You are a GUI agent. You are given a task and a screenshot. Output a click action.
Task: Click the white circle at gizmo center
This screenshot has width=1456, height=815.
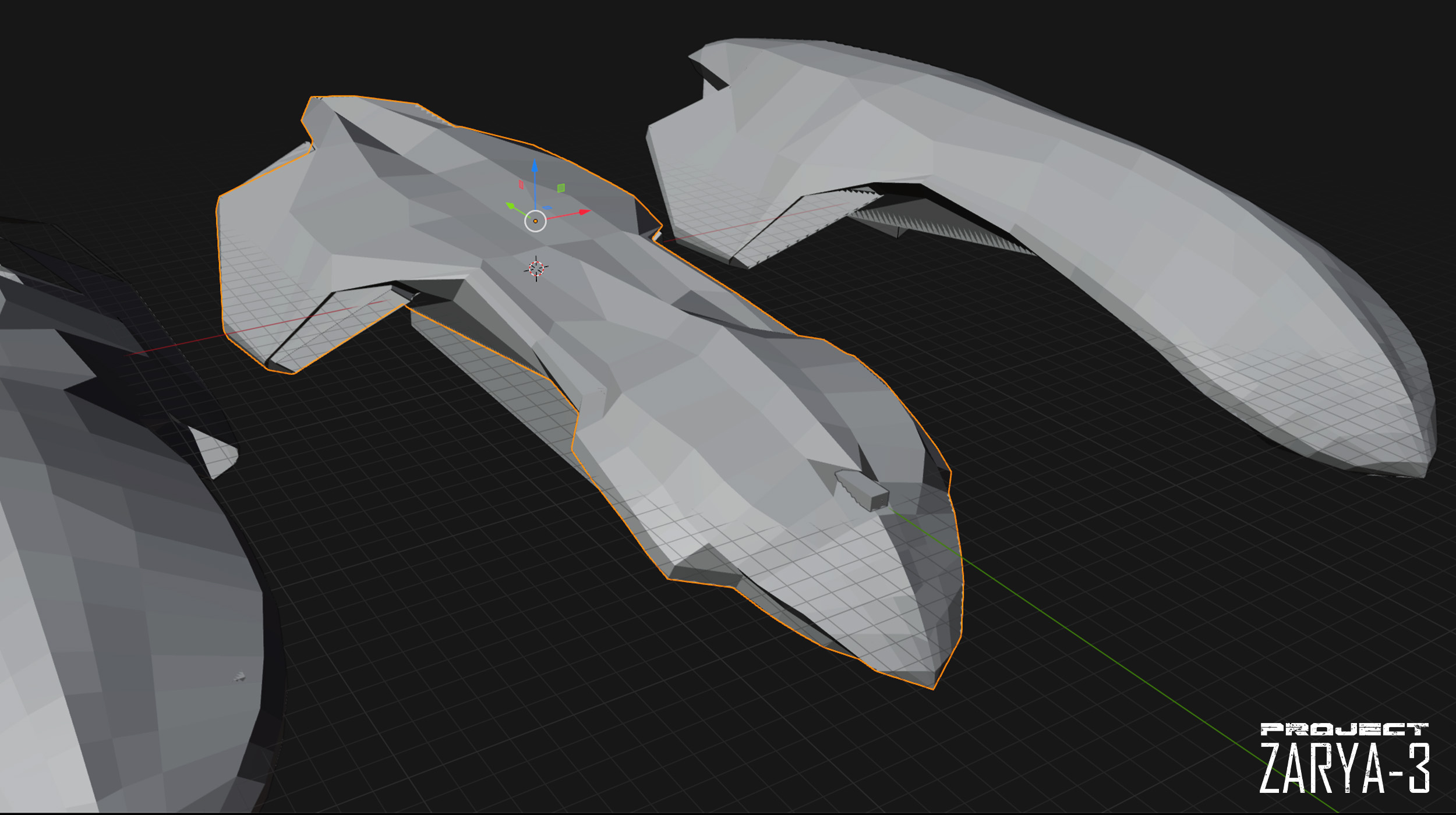[x=535, y=221]
